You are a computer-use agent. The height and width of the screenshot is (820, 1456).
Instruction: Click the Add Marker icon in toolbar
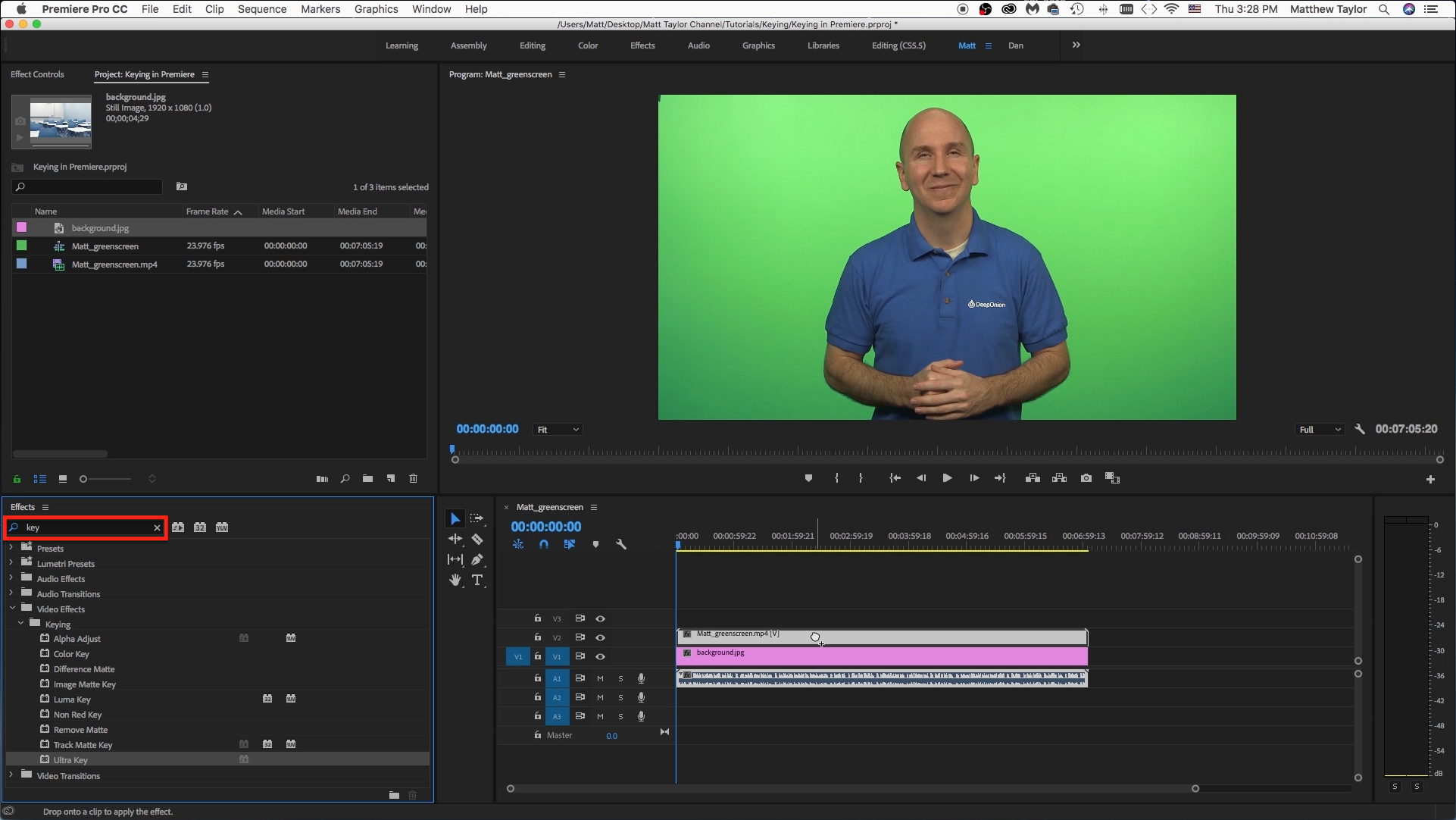(x=808, y=478)
